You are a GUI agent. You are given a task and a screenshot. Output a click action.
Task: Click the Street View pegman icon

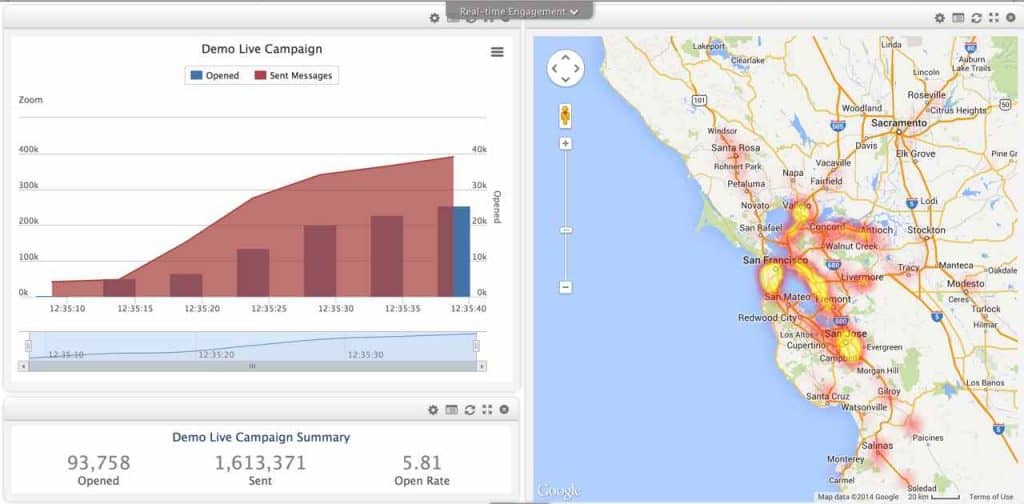(566, 116)
